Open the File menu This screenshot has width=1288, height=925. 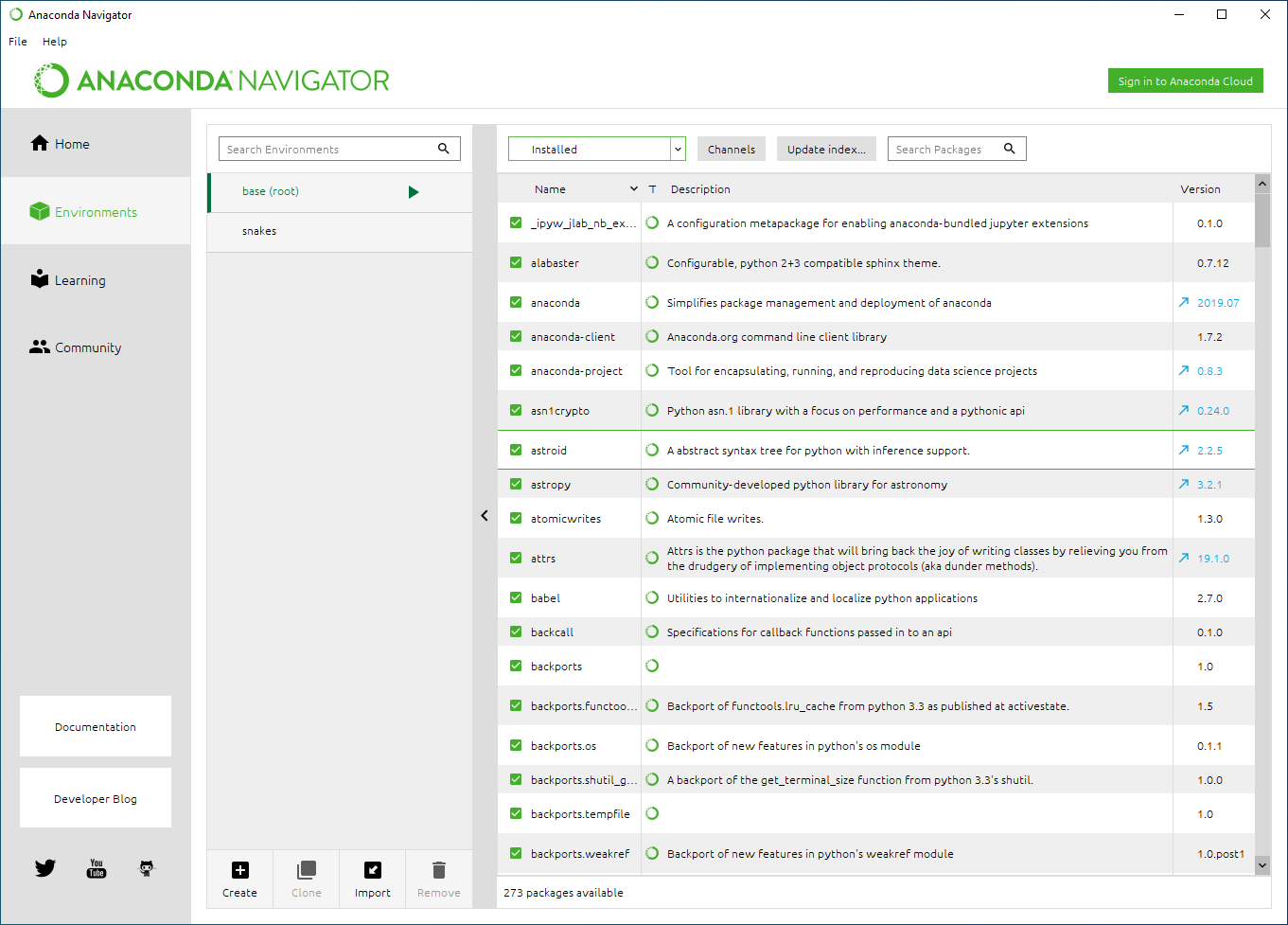click(18, 42)
